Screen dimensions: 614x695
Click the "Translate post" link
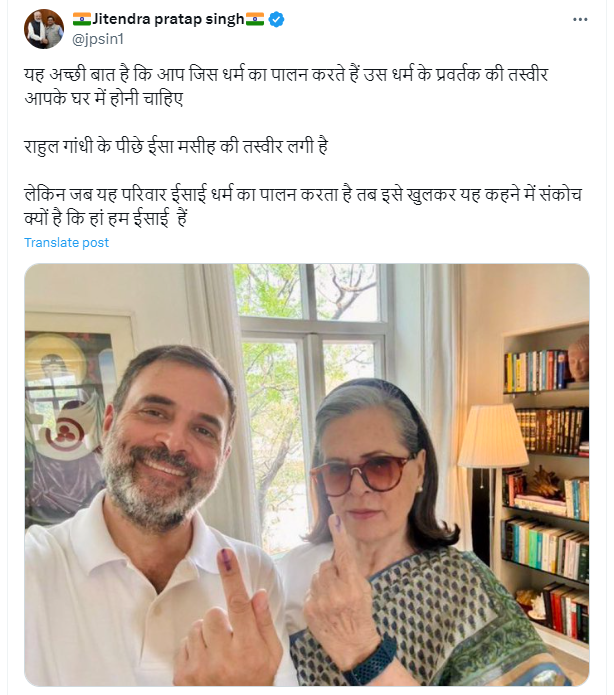(x=67, y=243)
